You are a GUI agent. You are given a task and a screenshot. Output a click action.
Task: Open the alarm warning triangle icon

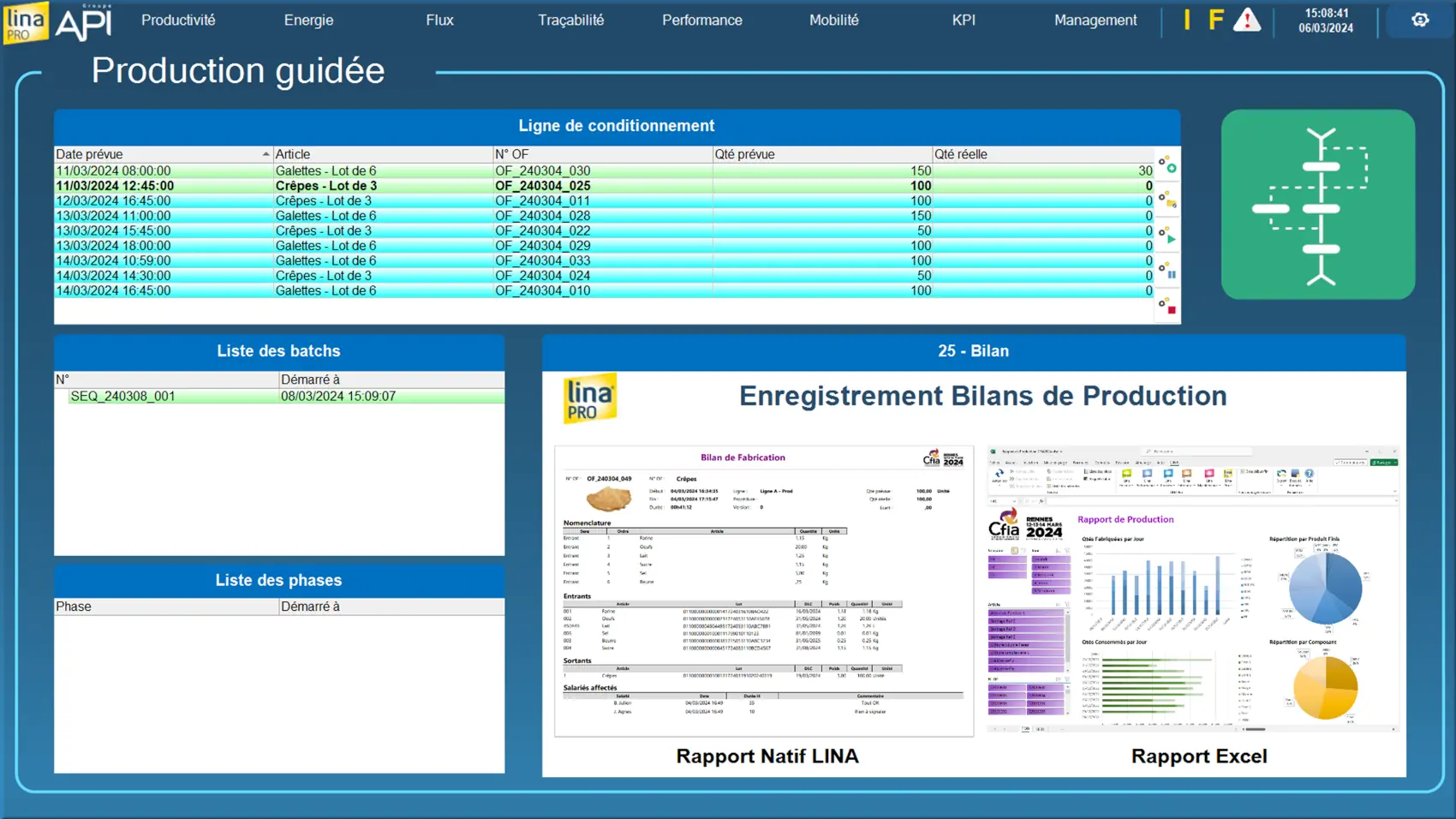point(1246,21)
